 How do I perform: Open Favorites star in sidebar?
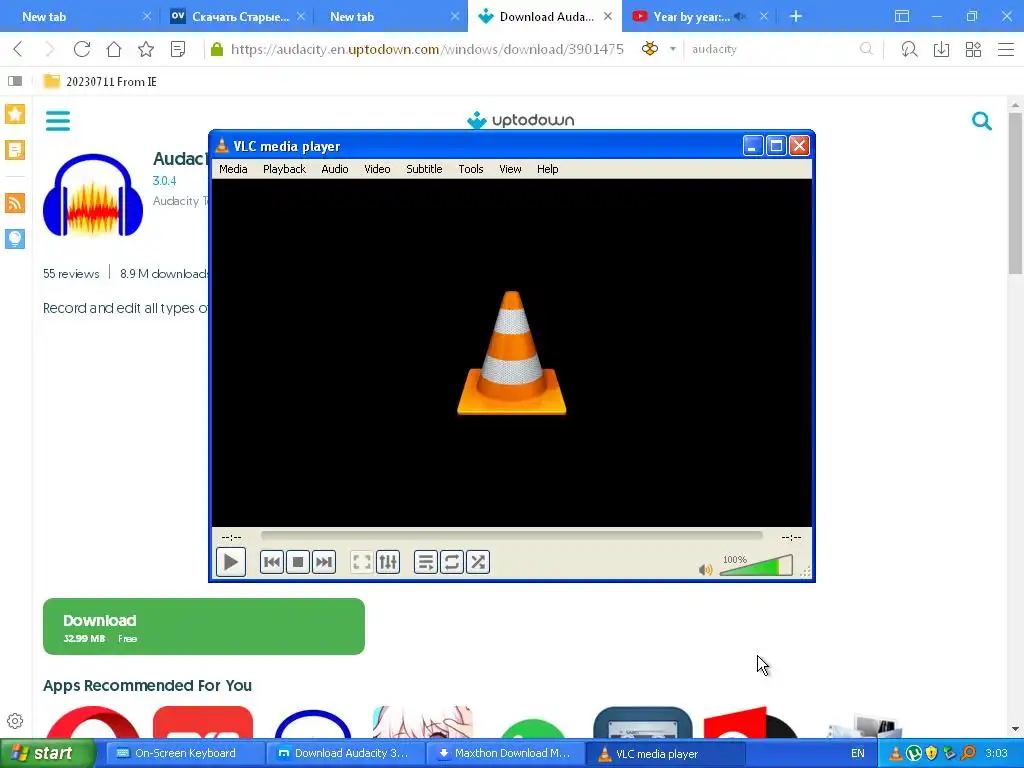coord(15,114)
